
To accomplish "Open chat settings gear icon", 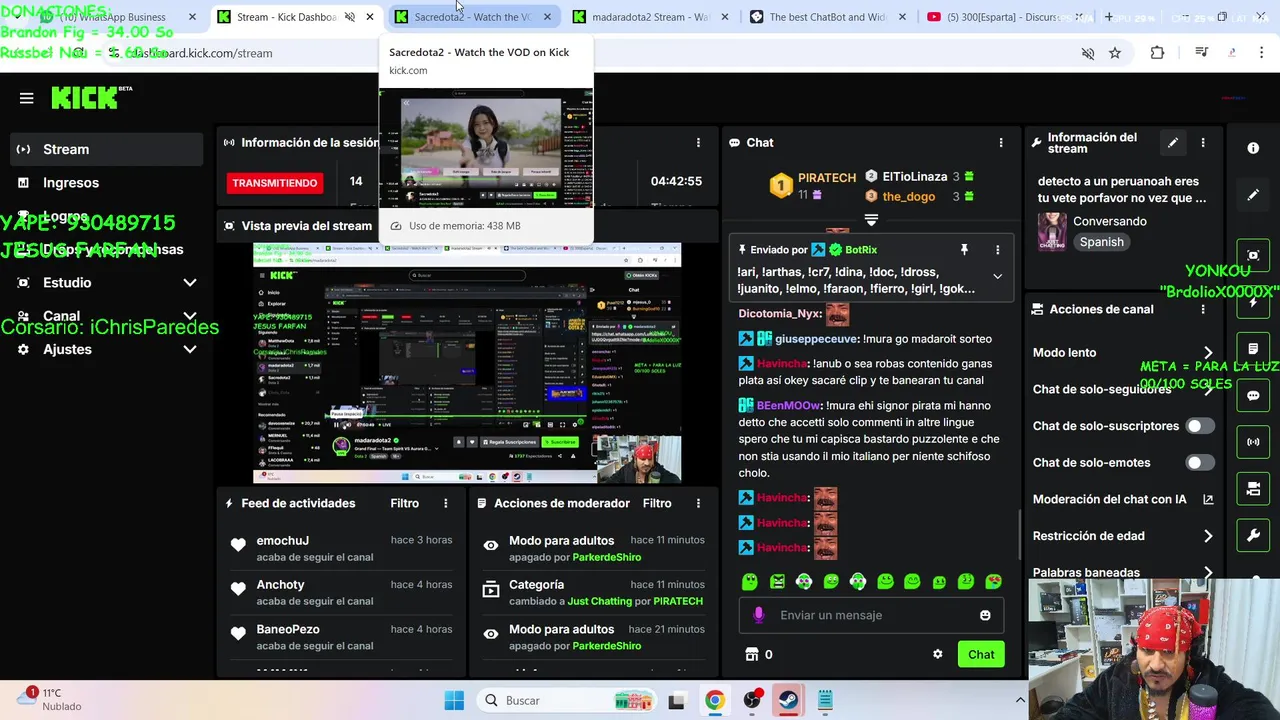I will pos(937,654).
